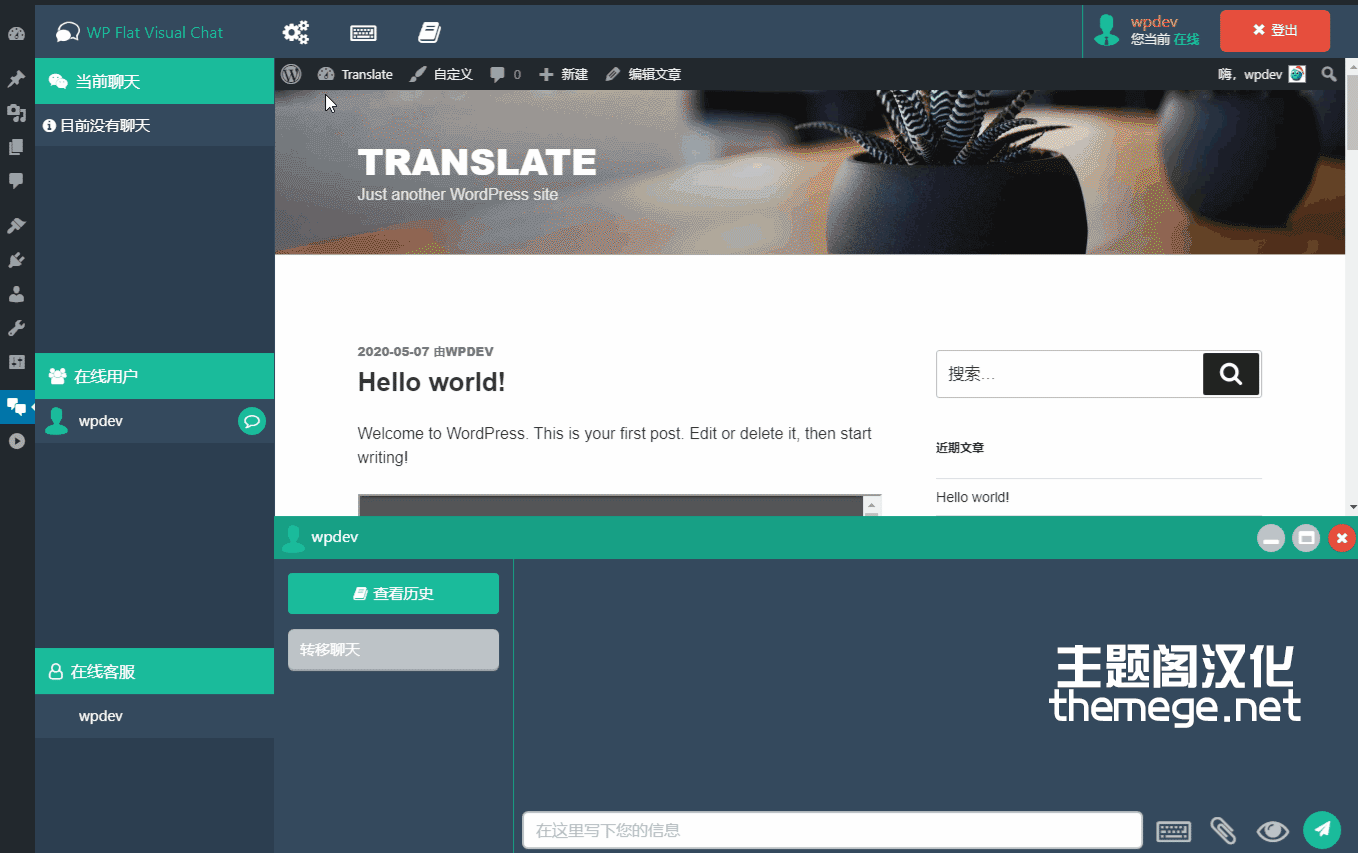The image size is (1358, 853).
Task: Send the message with paper plane button
Action: tap(1322, 829)
